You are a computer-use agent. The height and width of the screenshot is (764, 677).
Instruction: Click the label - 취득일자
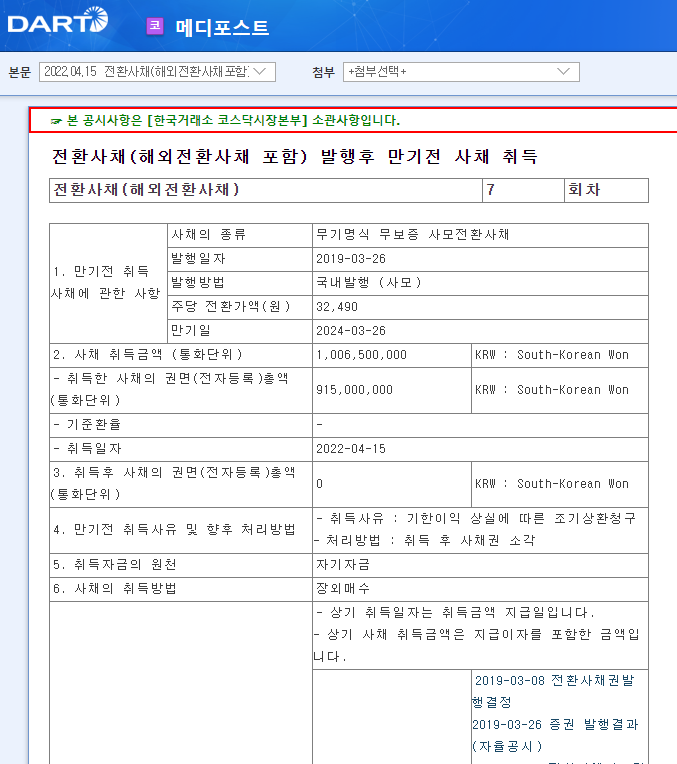[87, 449]
